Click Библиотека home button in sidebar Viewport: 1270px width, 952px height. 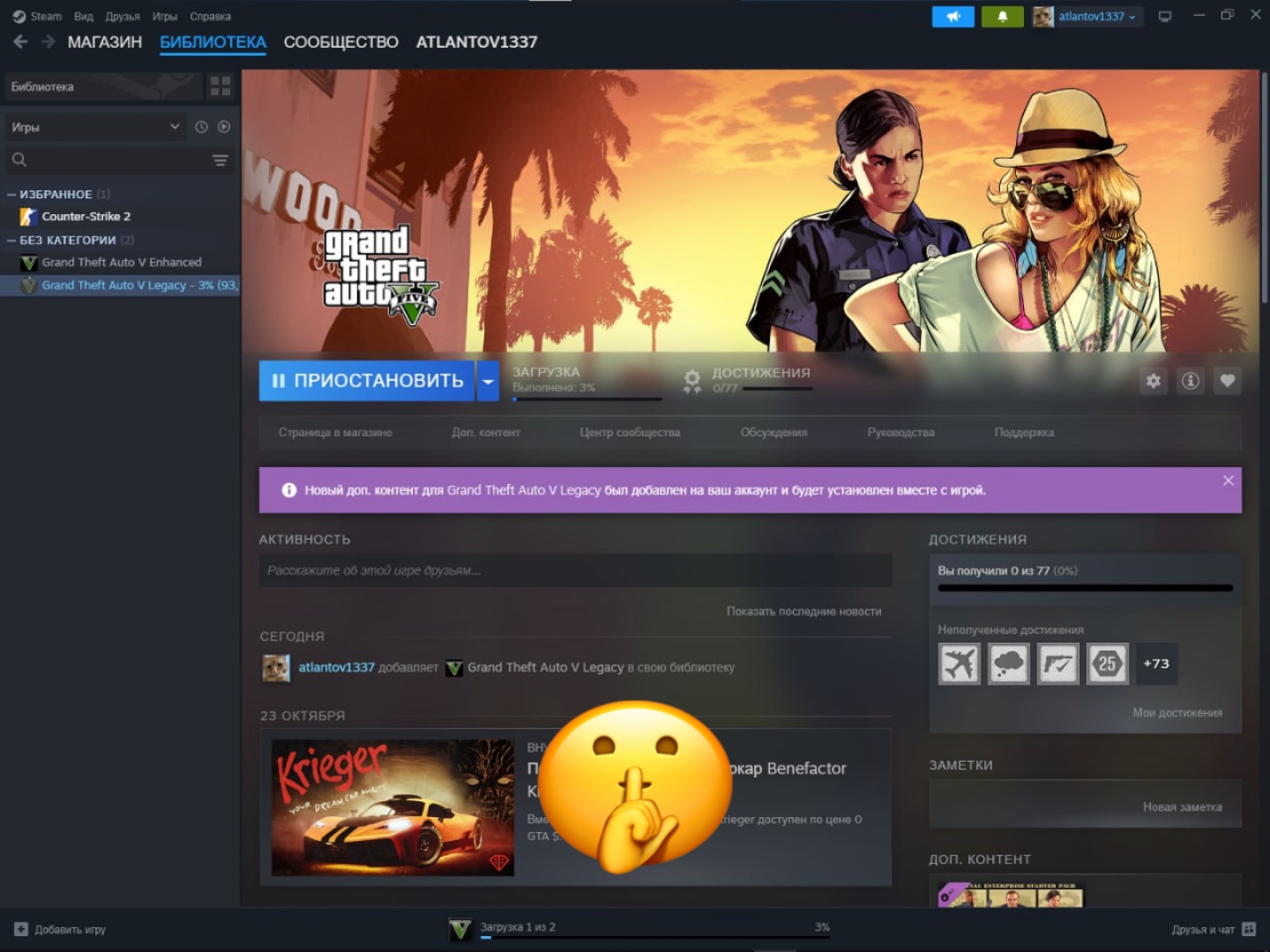click(x=104, y=86)
